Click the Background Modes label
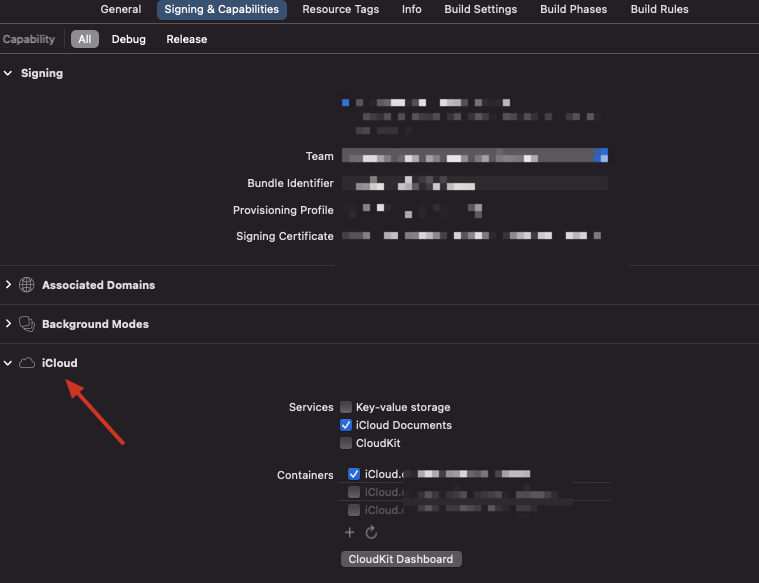Image resolution: width=759 pixels, height=583 pixels. tap(95, 324)
